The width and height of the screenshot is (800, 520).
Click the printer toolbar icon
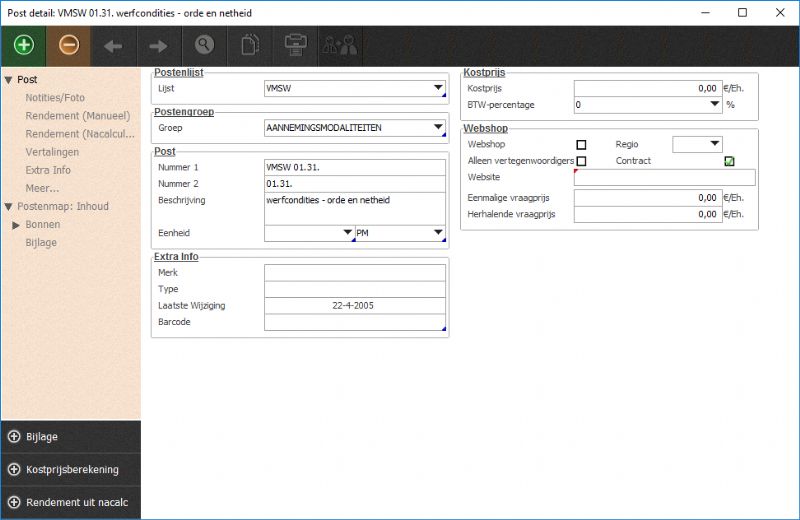294,45
